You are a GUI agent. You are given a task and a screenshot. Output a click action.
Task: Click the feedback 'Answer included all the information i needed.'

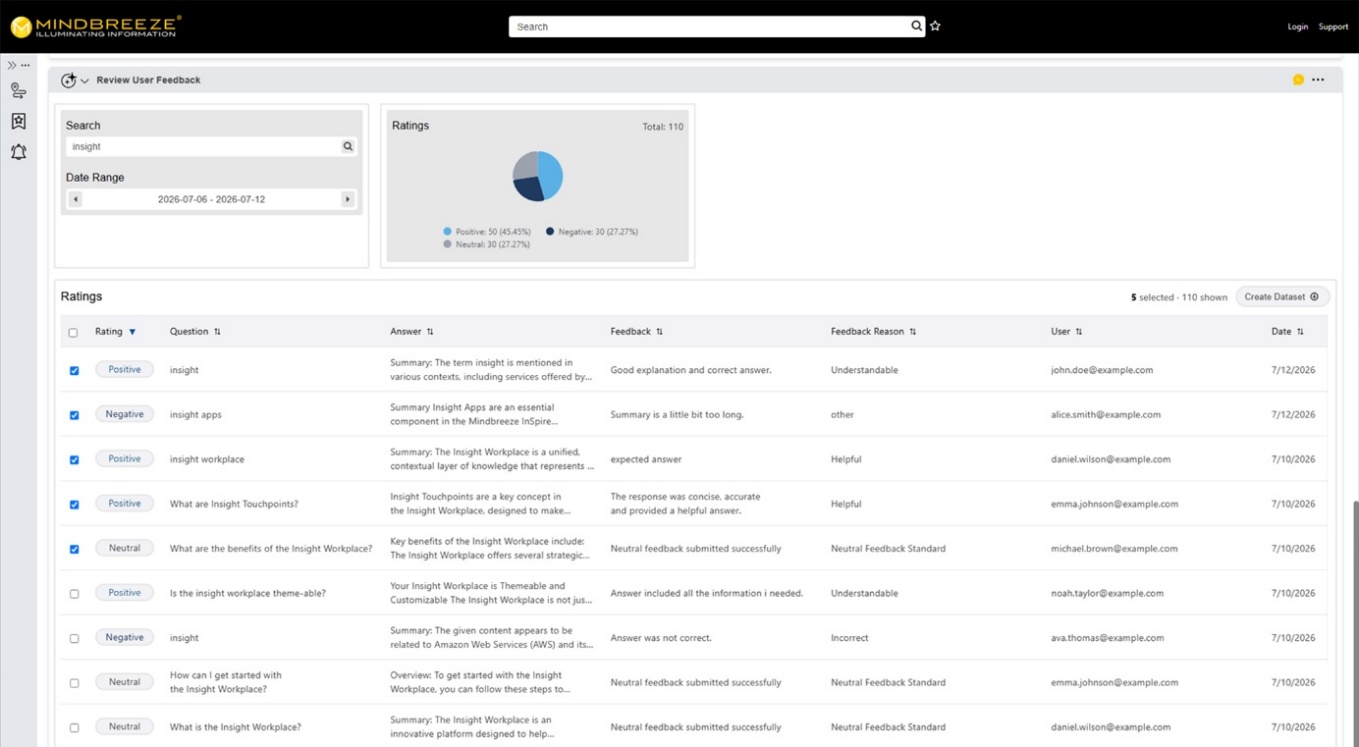pyautogui.click(x=707, y=593)
